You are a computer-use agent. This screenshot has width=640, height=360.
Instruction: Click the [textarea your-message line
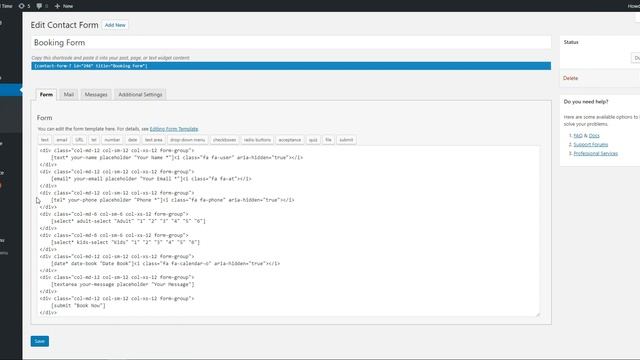(x=122, y=284)
